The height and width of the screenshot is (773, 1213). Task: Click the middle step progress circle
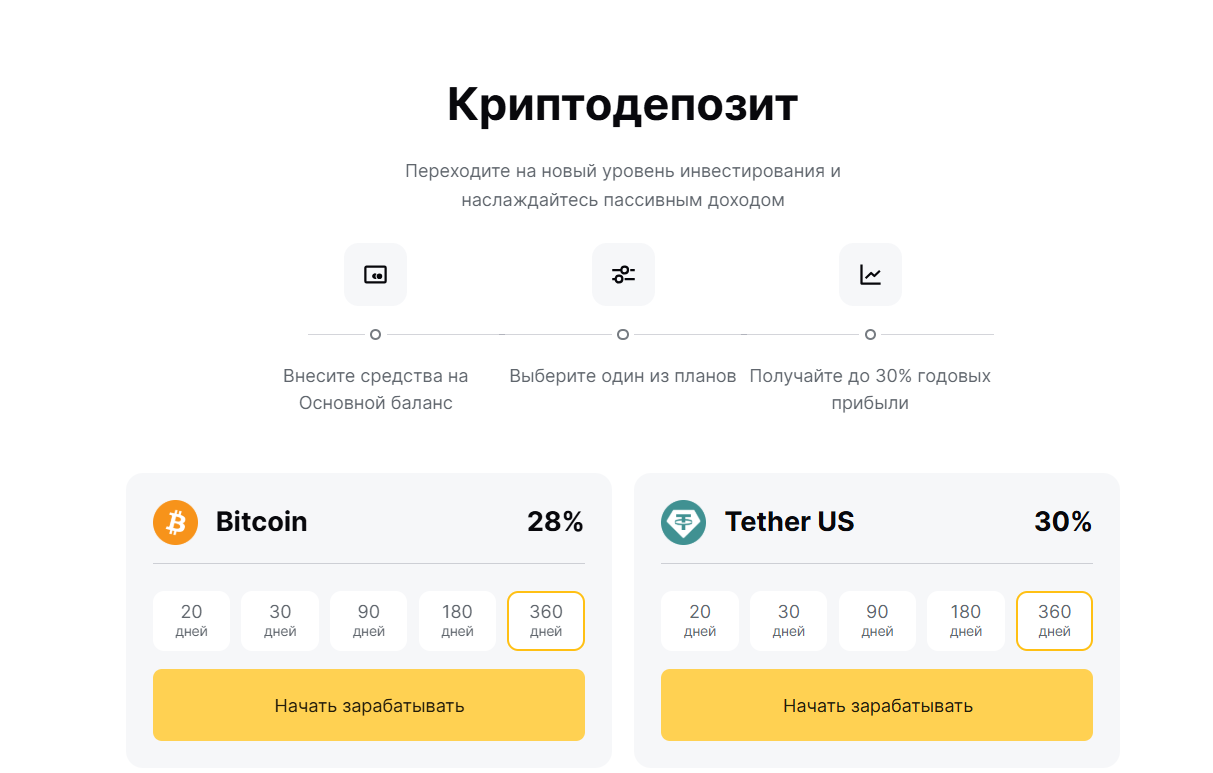pyautogui.click(x=623, y=335)
